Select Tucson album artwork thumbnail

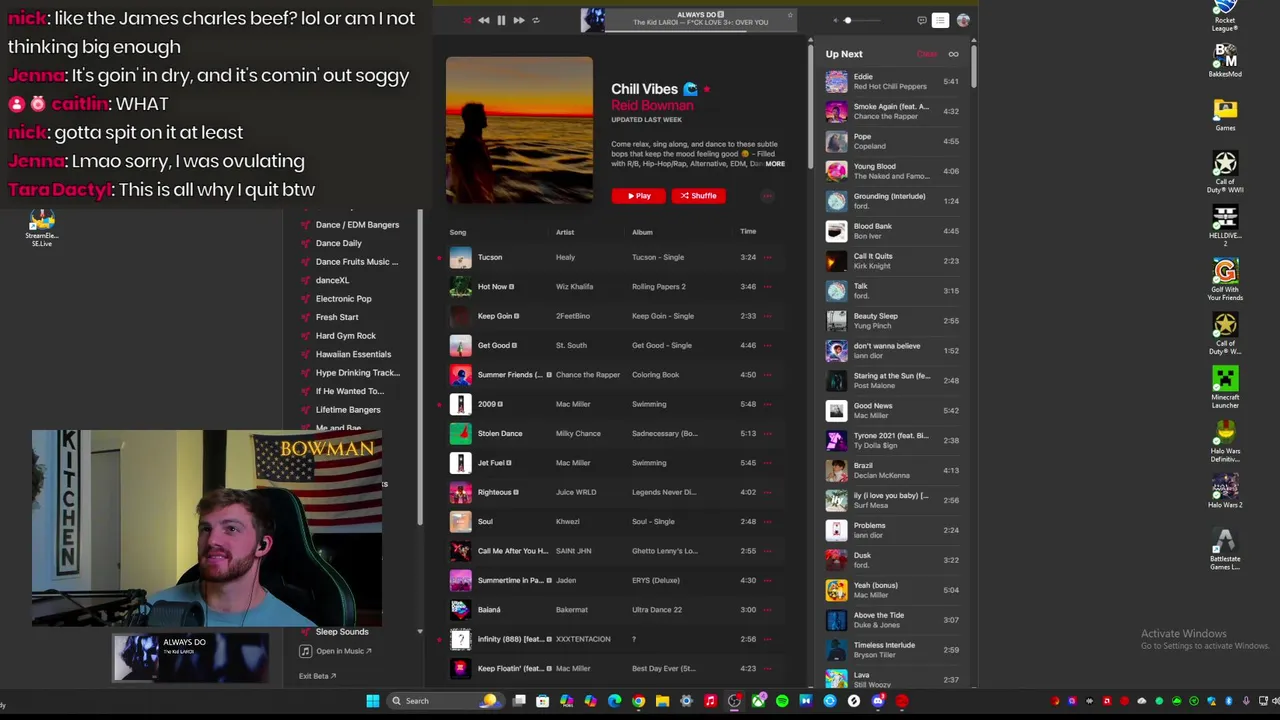point(460,257)
